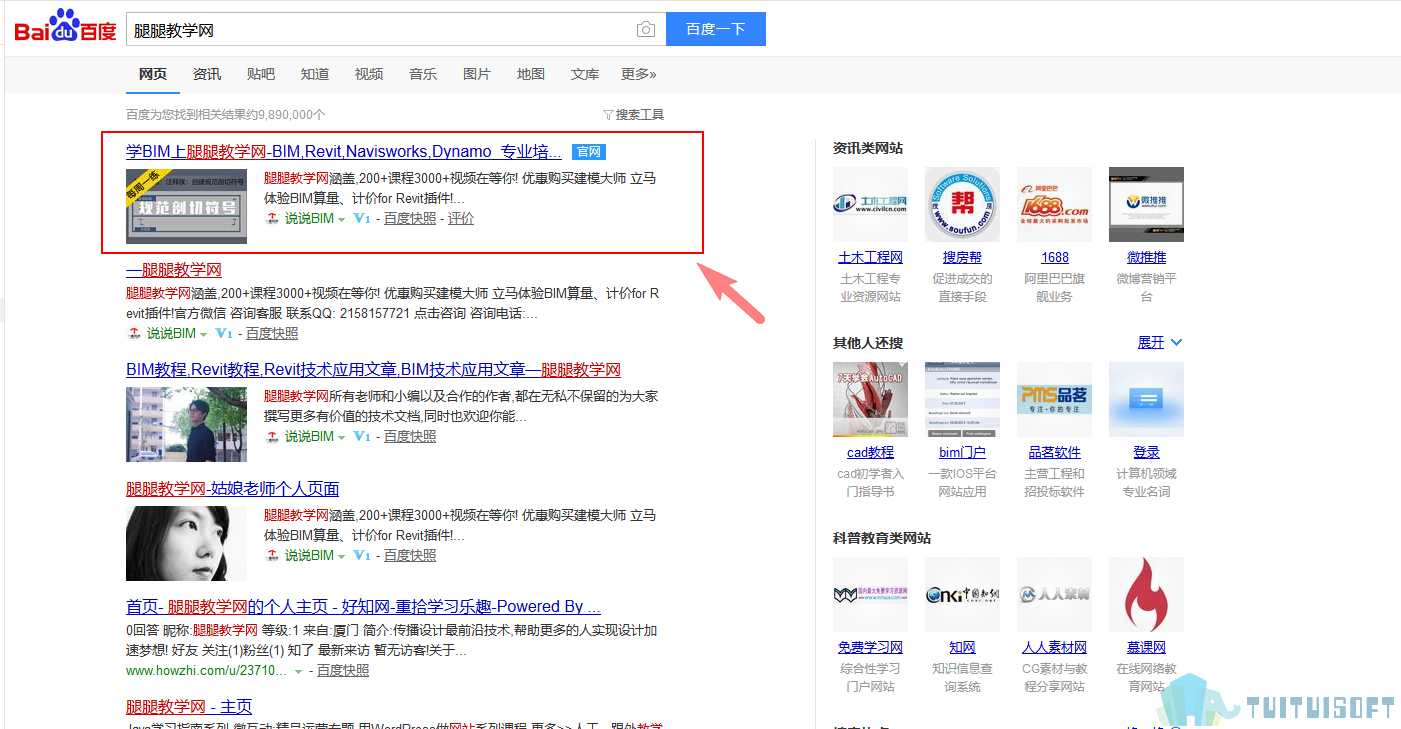Open 腿腿教学网-姑娘老师个人页面 link

[232, 489]
